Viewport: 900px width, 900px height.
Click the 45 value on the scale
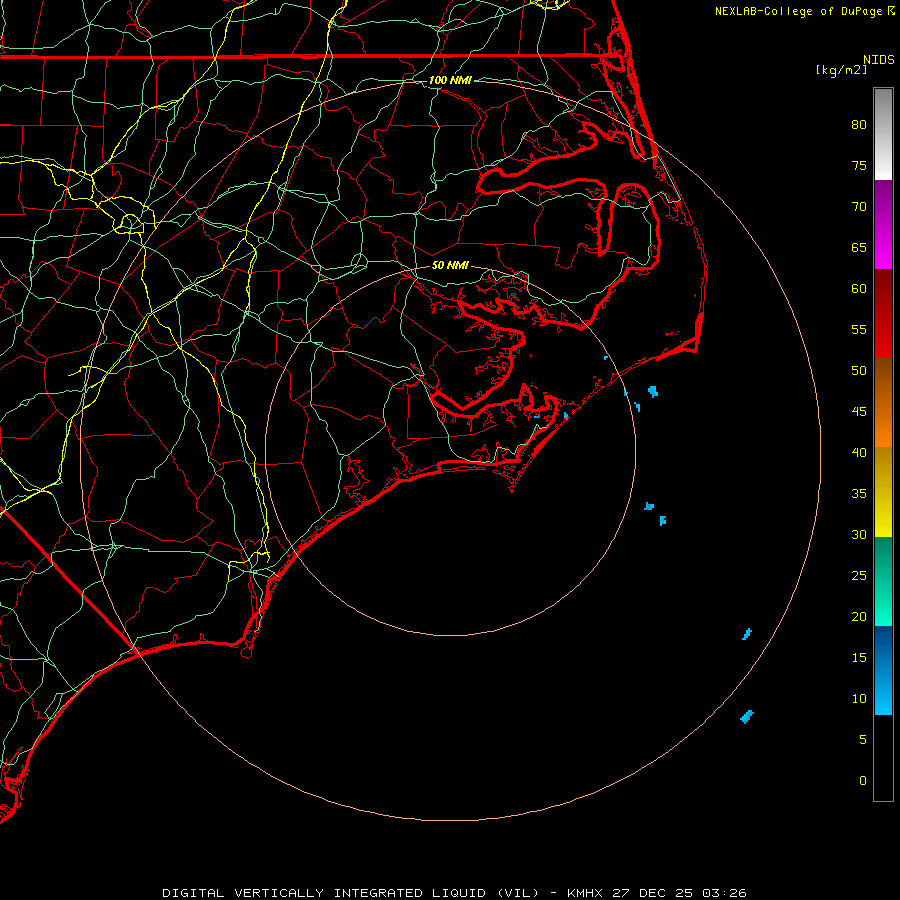click(859, 412)
